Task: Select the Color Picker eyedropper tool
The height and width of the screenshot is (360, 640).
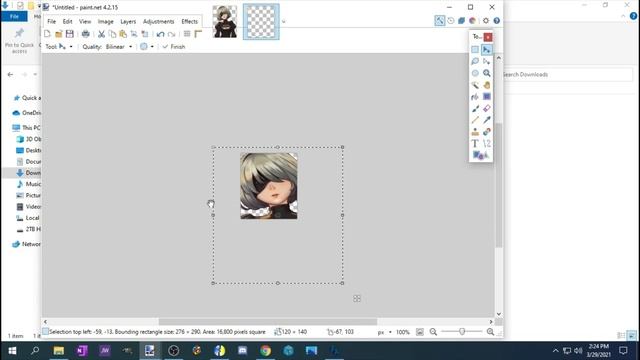Action: click(487, 120)
